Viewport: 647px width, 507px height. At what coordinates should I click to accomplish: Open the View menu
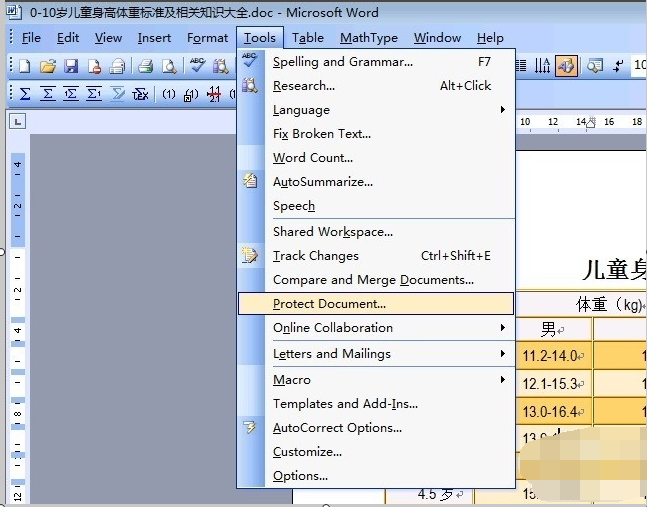(108, 38)
